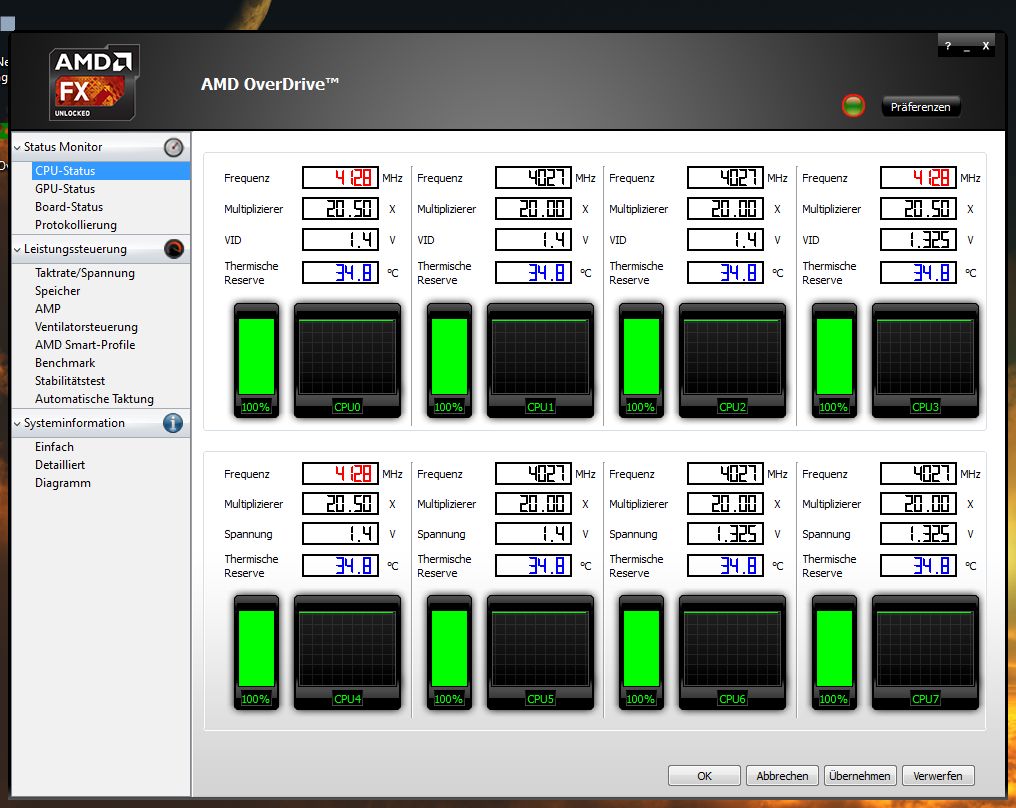Viewport: 1016px width, 808px height.
Task: Open GPU-Status page
Action: click(65, 189)
